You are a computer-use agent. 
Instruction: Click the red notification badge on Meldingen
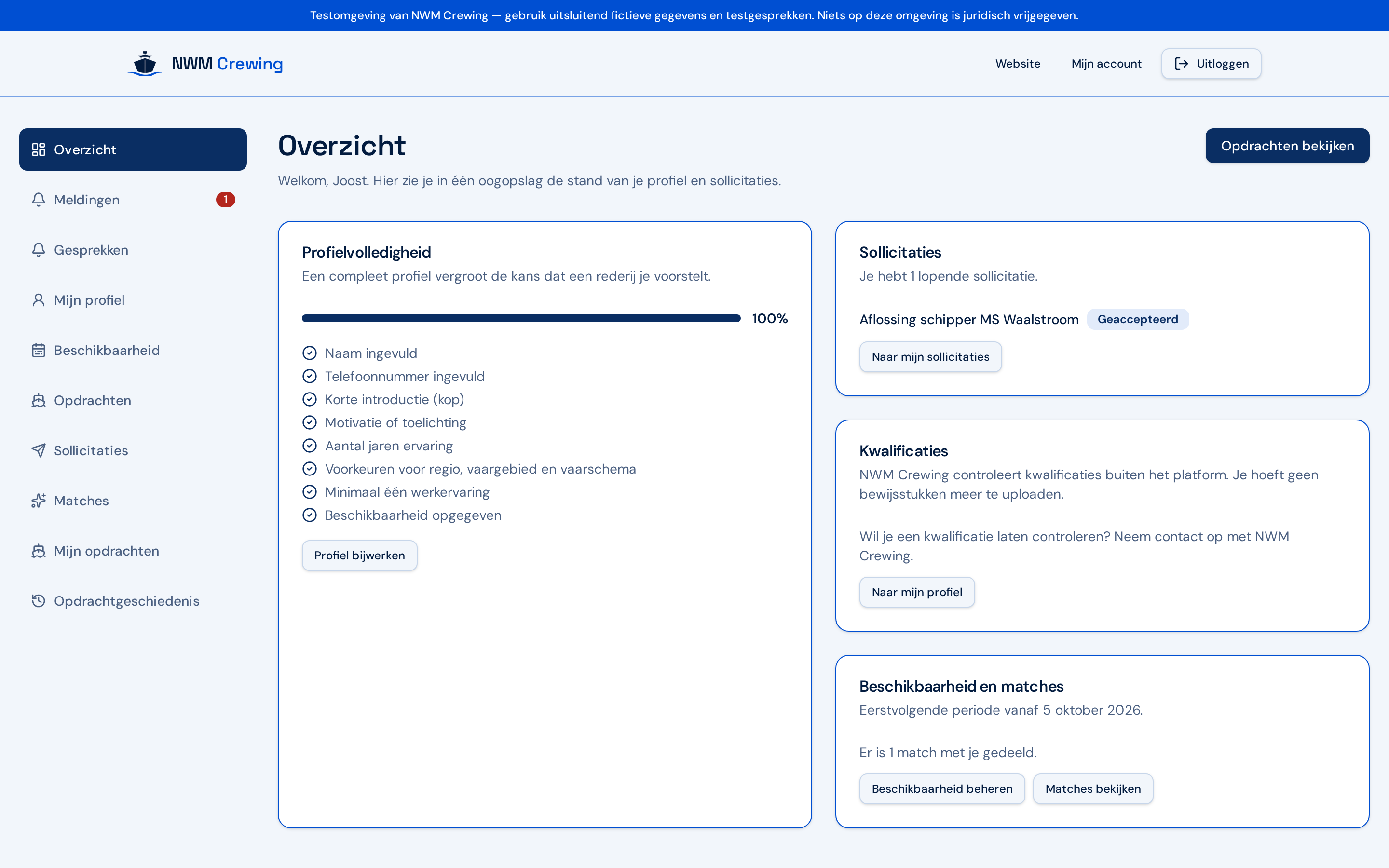point(226,200)
